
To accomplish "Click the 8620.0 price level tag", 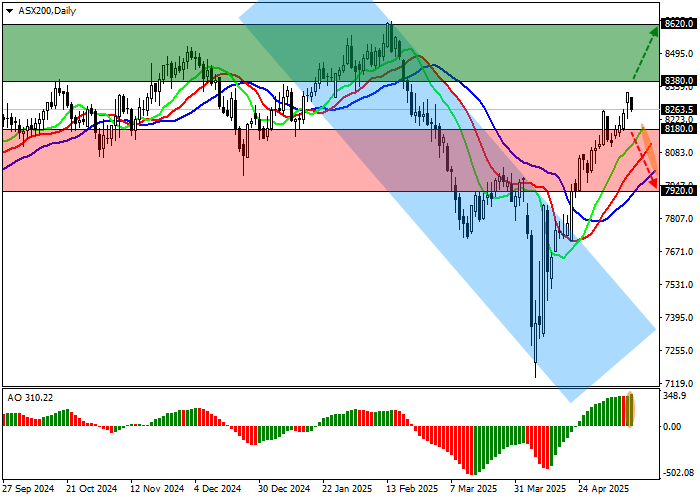I will click(x=679, y=22).
